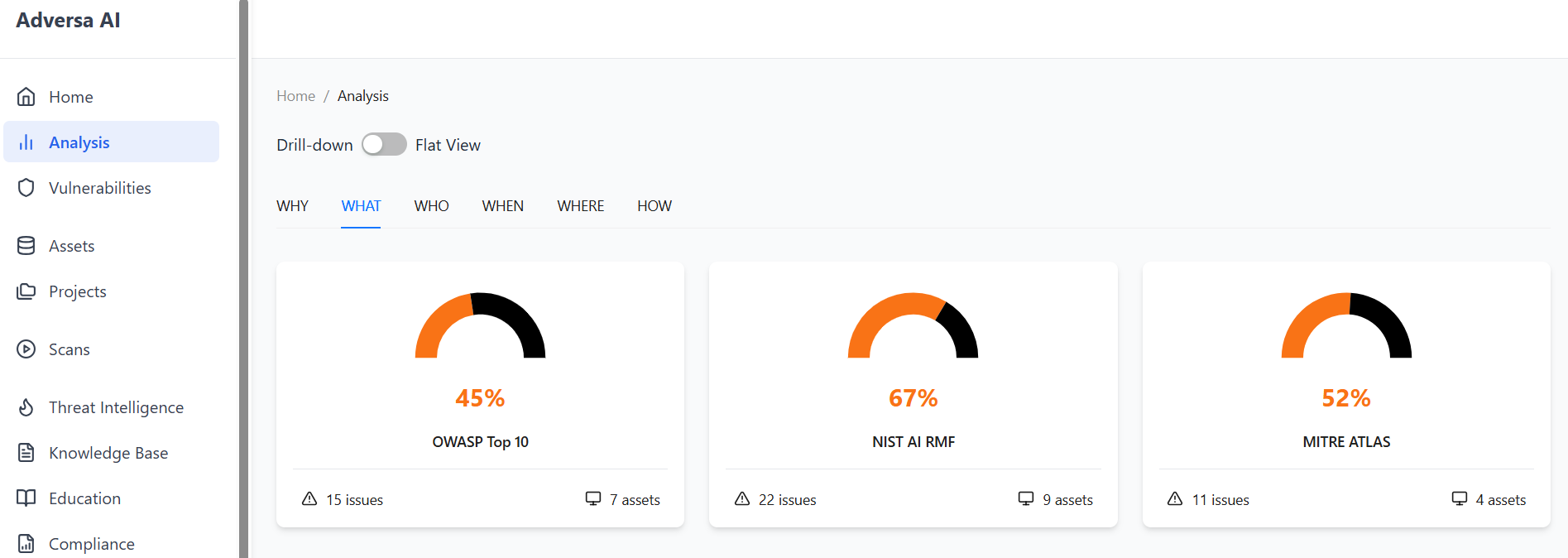Click monitor icon beside 4 assets
The height and width of the screenshot is (558, 1568).
pos(1460,498)
